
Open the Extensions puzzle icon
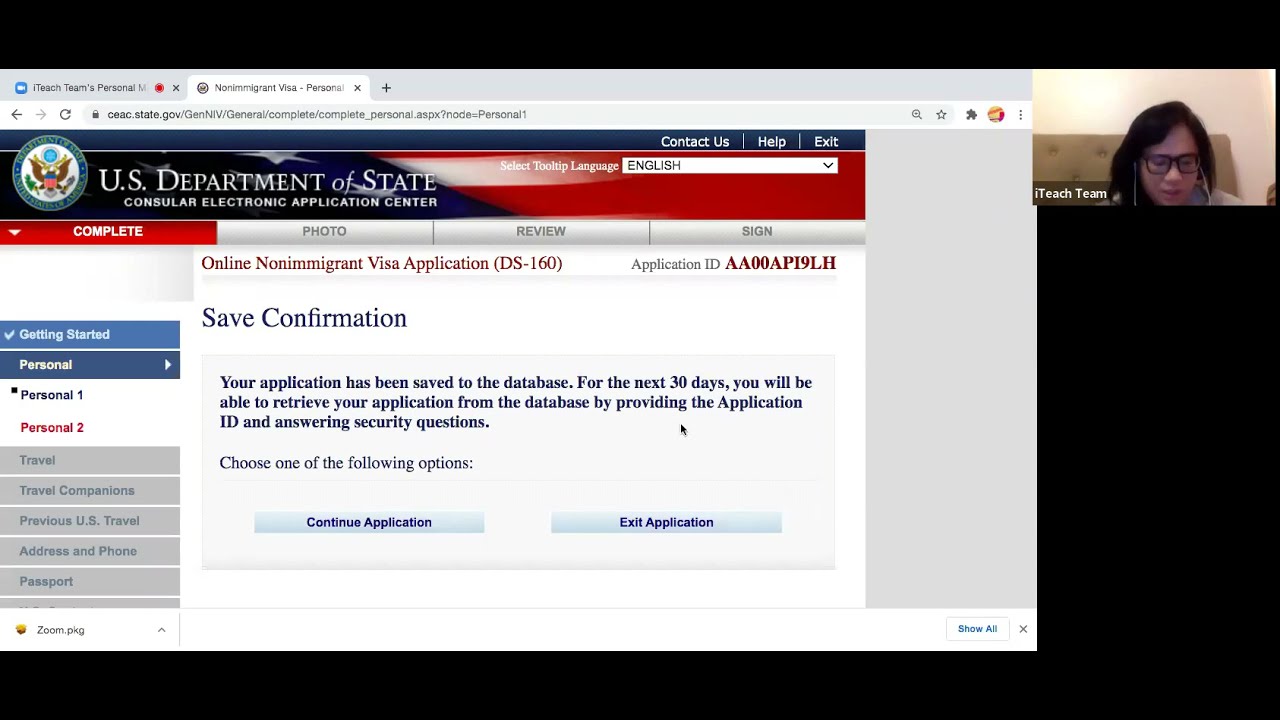click(971, 114)
